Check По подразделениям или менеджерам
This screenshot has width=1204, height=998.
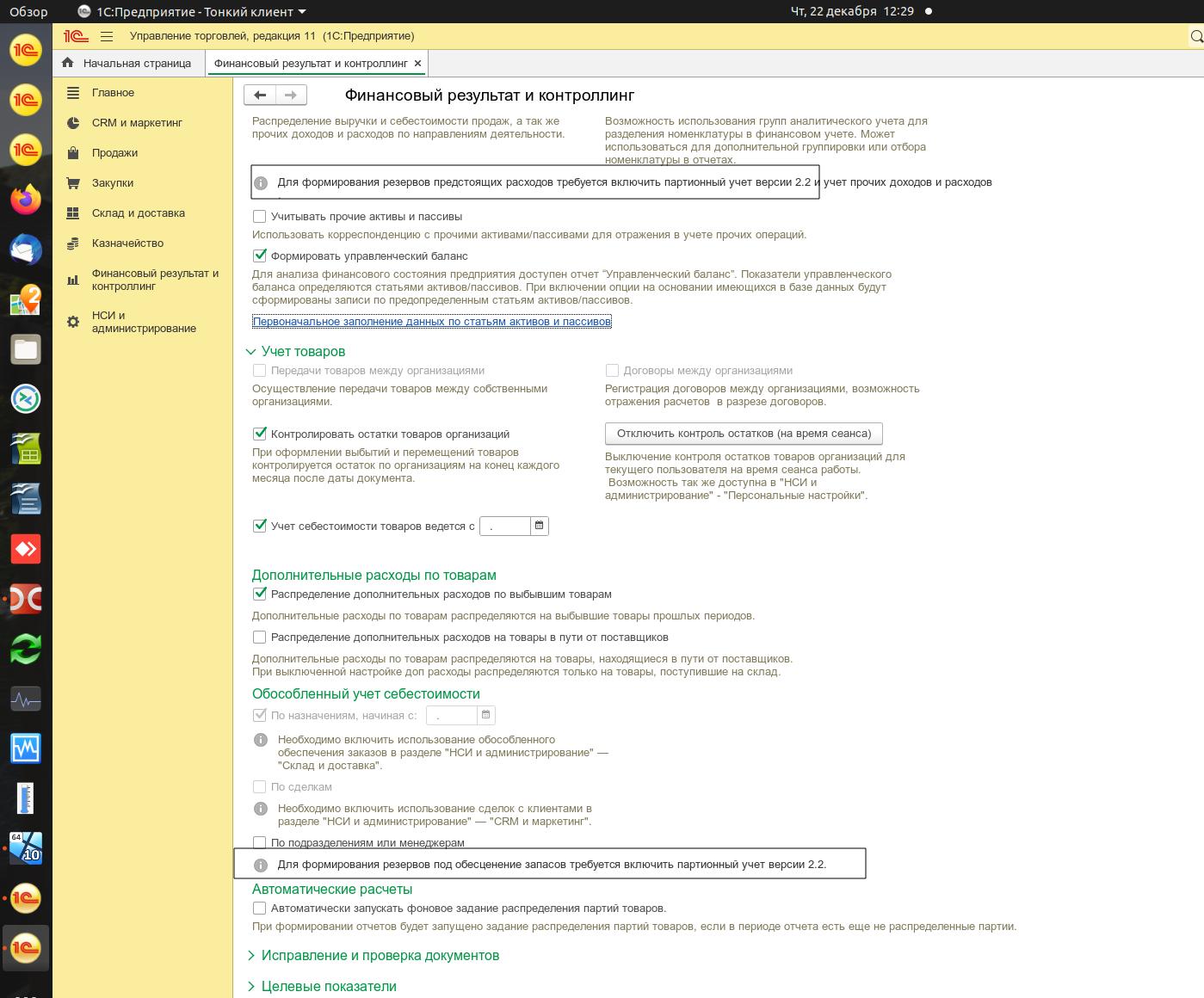pos(259,843)
